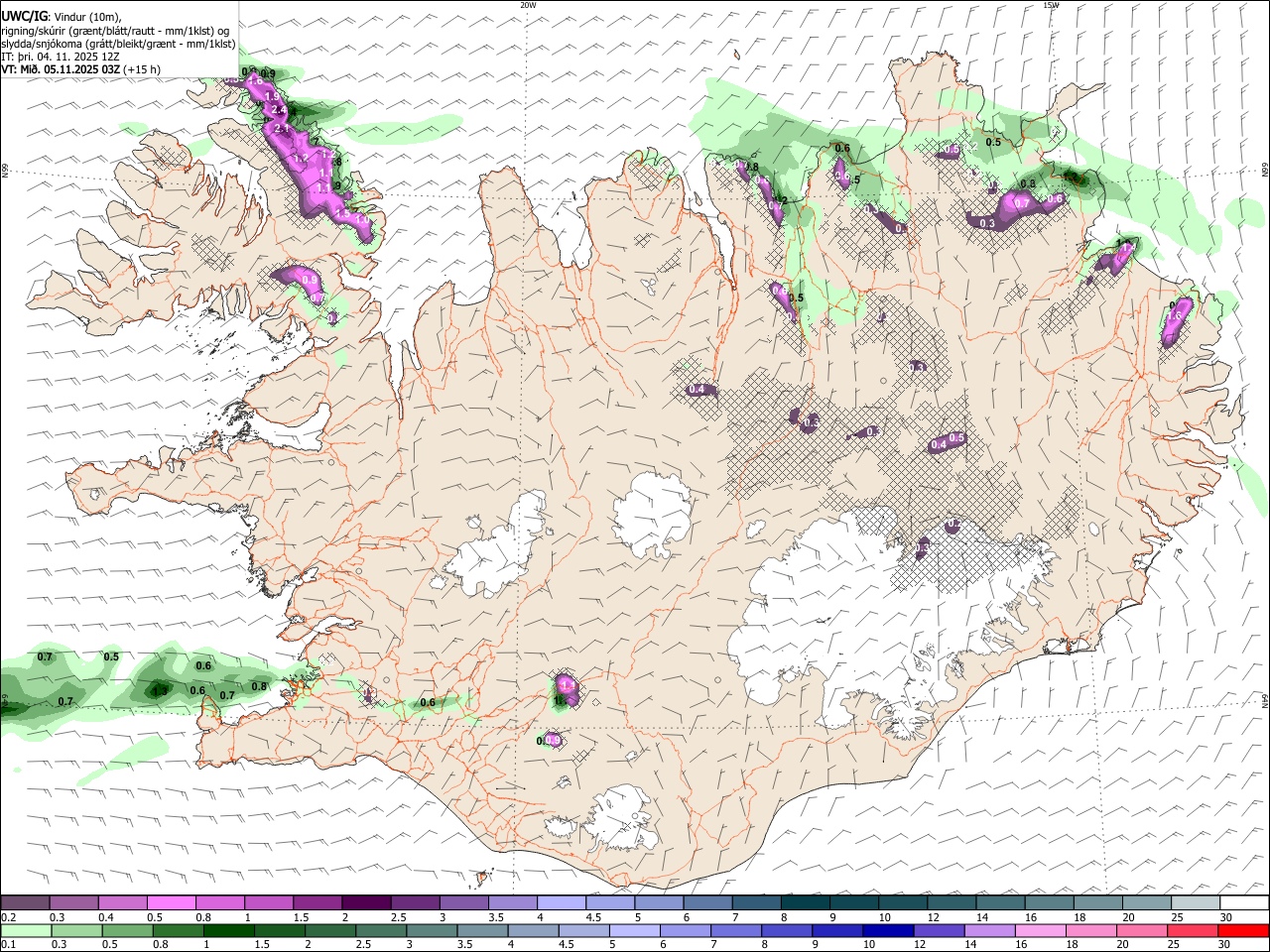Pick the green swatch between 0.8 and 1 in bottom row

coord(179,930)
